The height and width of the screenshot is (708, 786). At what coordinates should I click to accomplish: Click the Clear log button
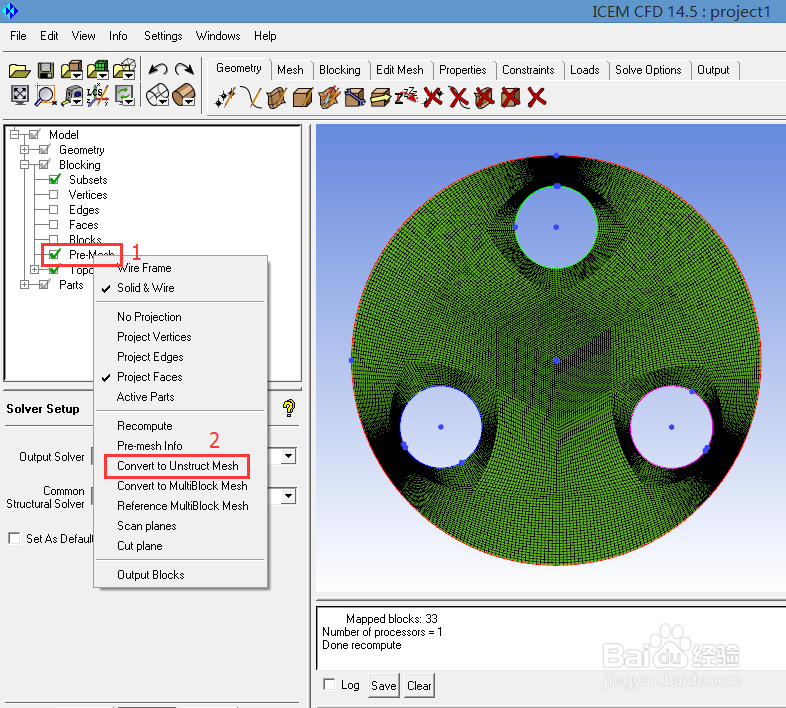pos(419,685)
